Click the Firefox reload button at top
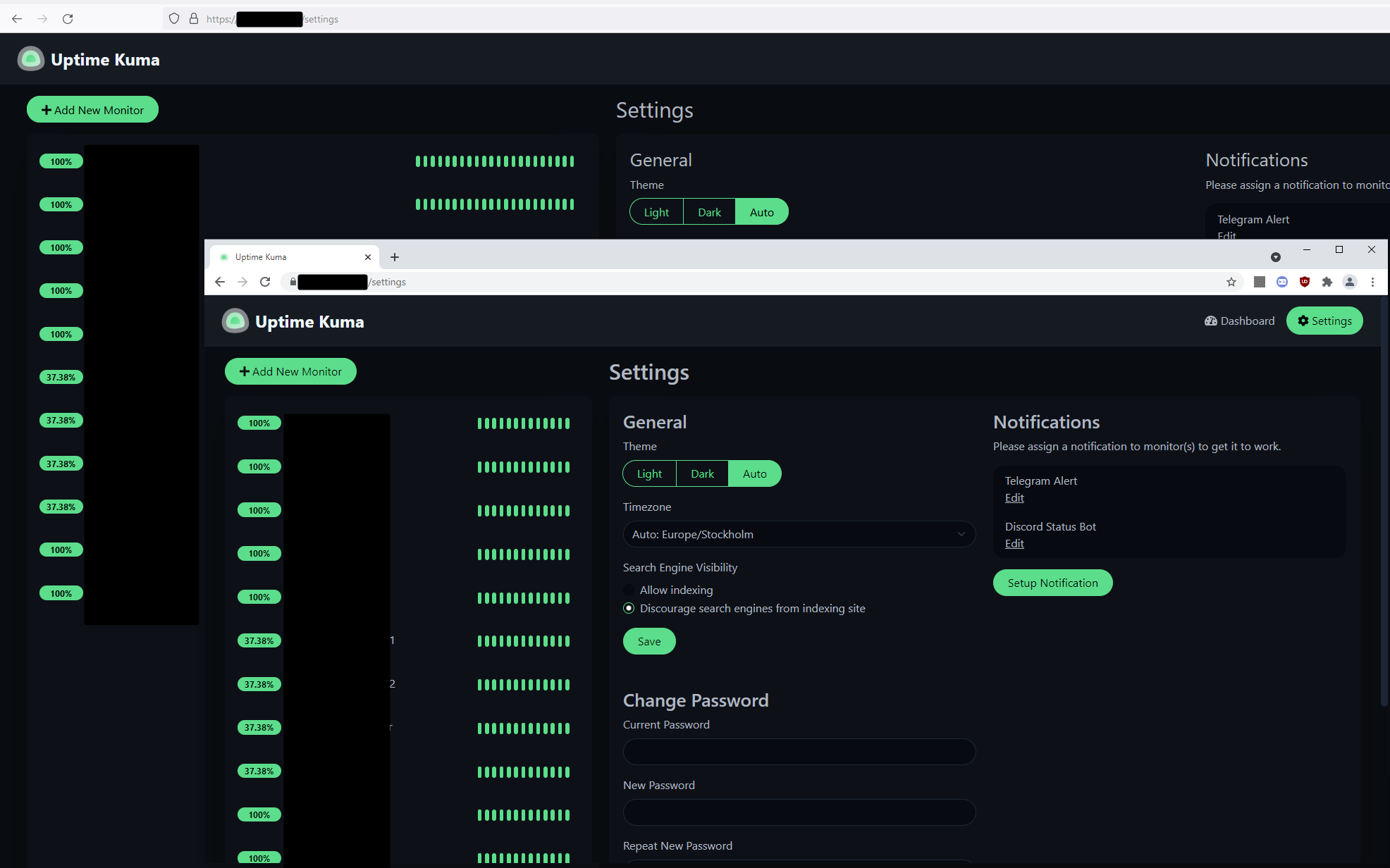Image resolution: width=1390 pixels, height=868 pixels. (x=68, y=19)
